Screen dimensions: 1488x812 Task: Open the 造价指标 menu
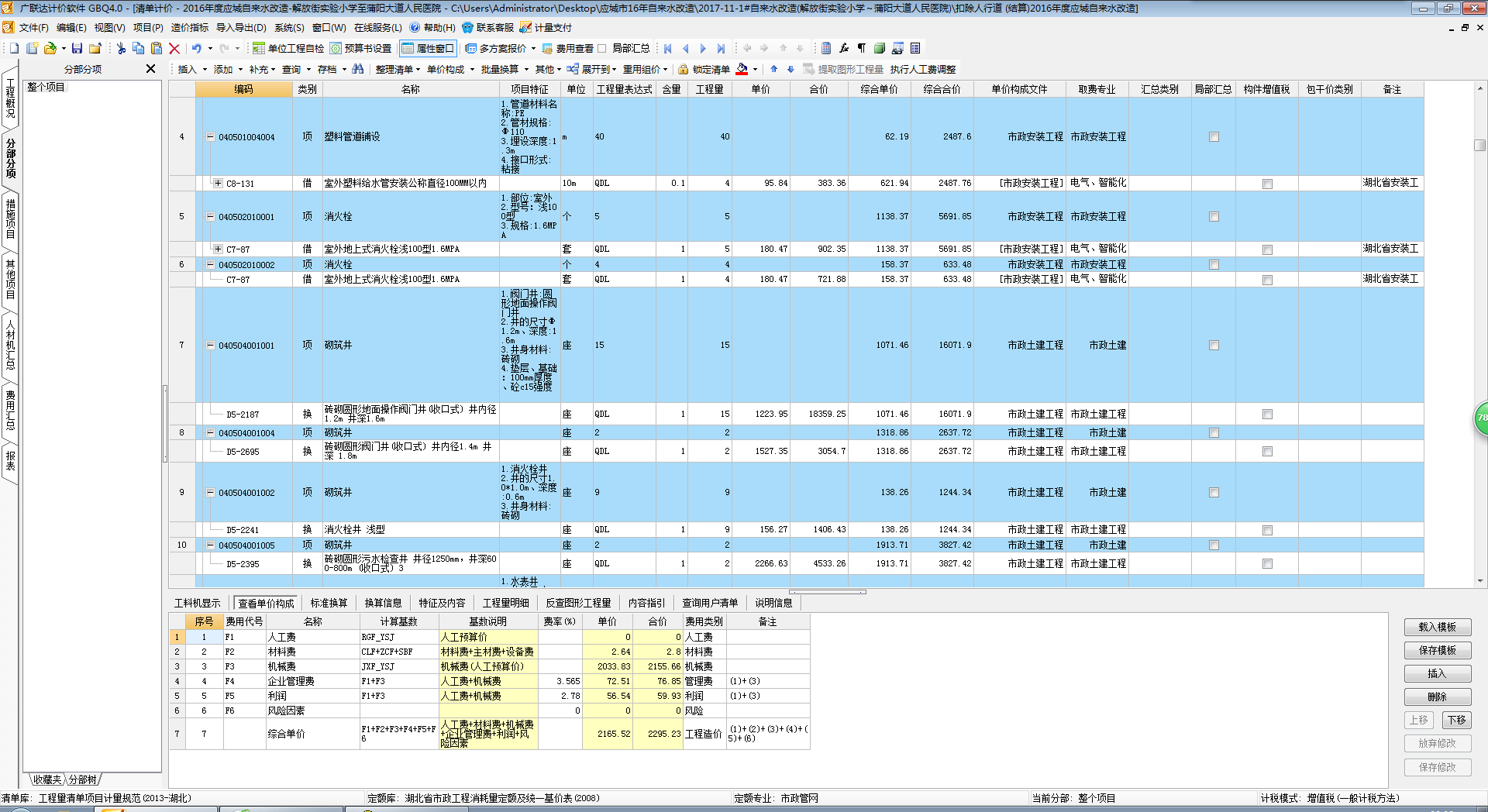190,28
